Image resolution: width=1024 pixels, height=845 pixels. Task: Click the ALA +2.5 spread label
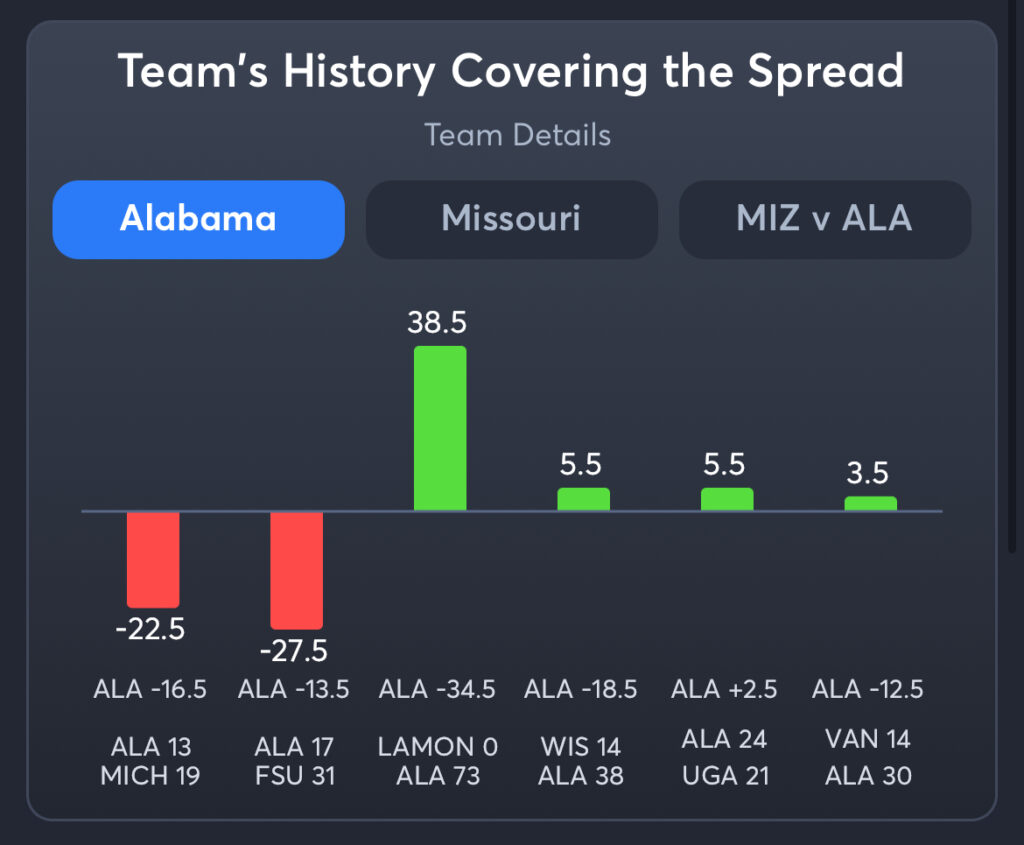pos(724,689)
